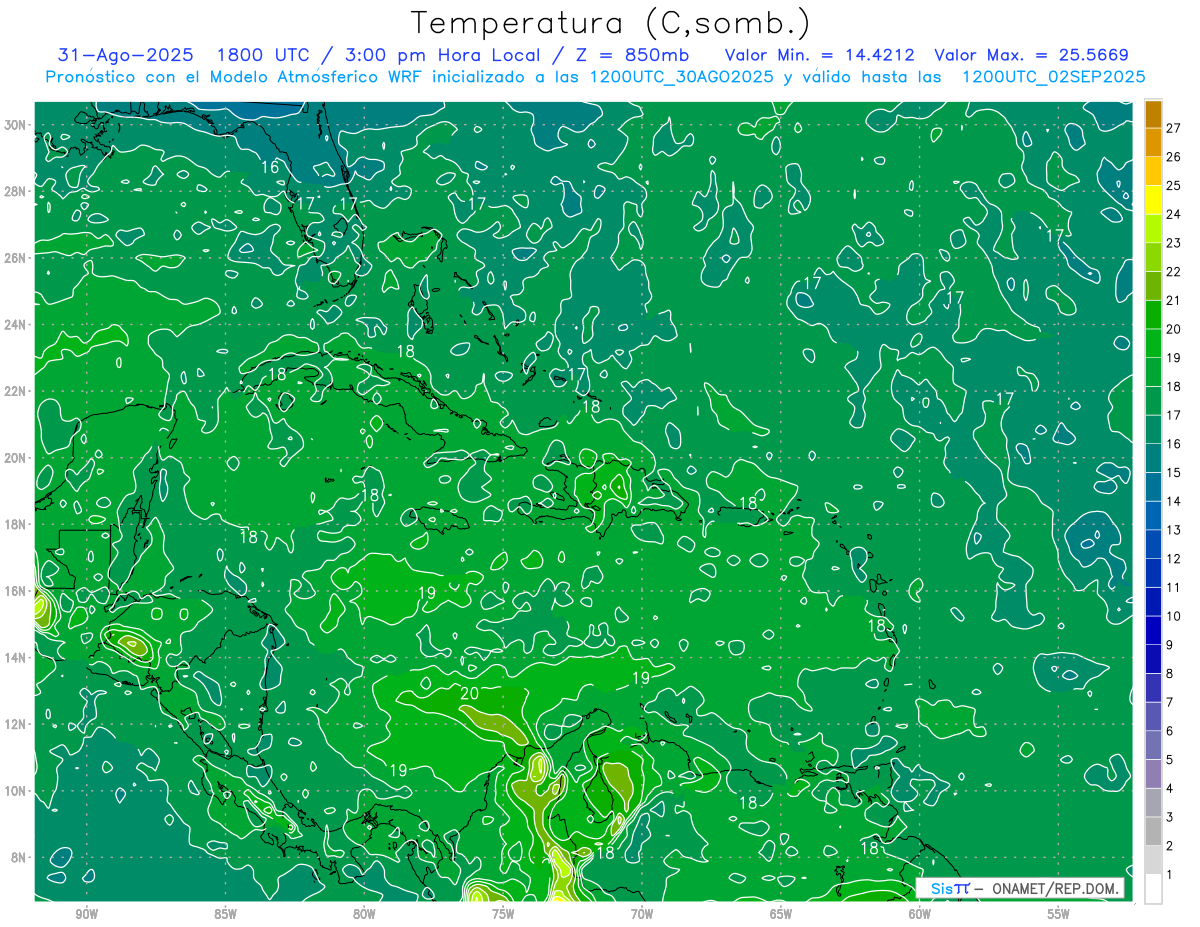The width and height of the screenshot is (1200, 927).
Task: Click the color scale label "11"
Action: click(1174, 588)
